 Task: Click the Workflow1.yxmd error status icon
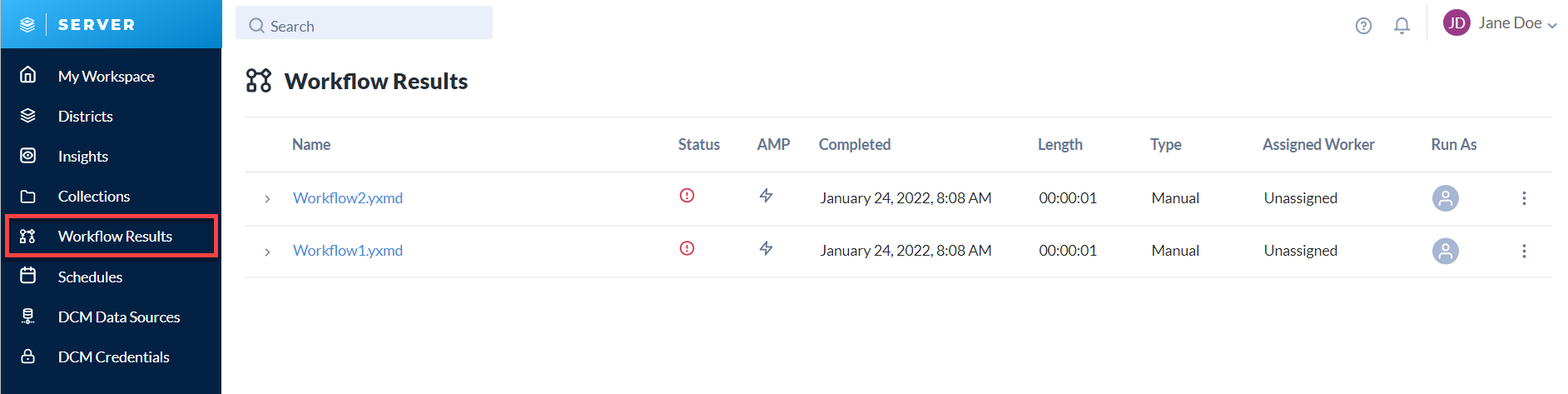click(687, 248)
